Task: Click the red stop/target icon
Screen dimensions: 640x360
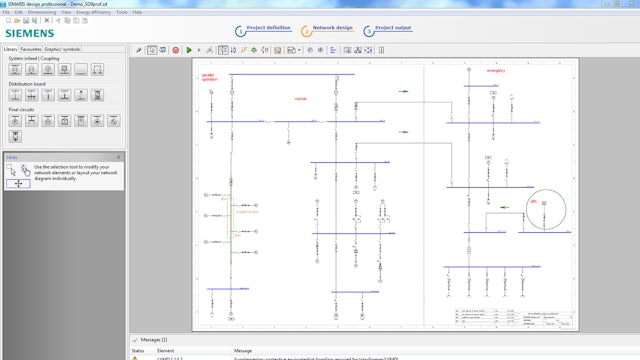Action: click(x=176, y=50)
